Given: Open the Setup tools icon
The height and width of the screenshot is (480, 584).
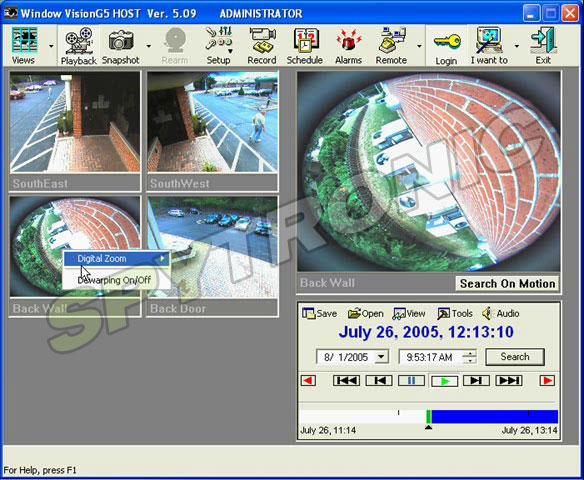Looking at the screenshot, I should 219,46.
